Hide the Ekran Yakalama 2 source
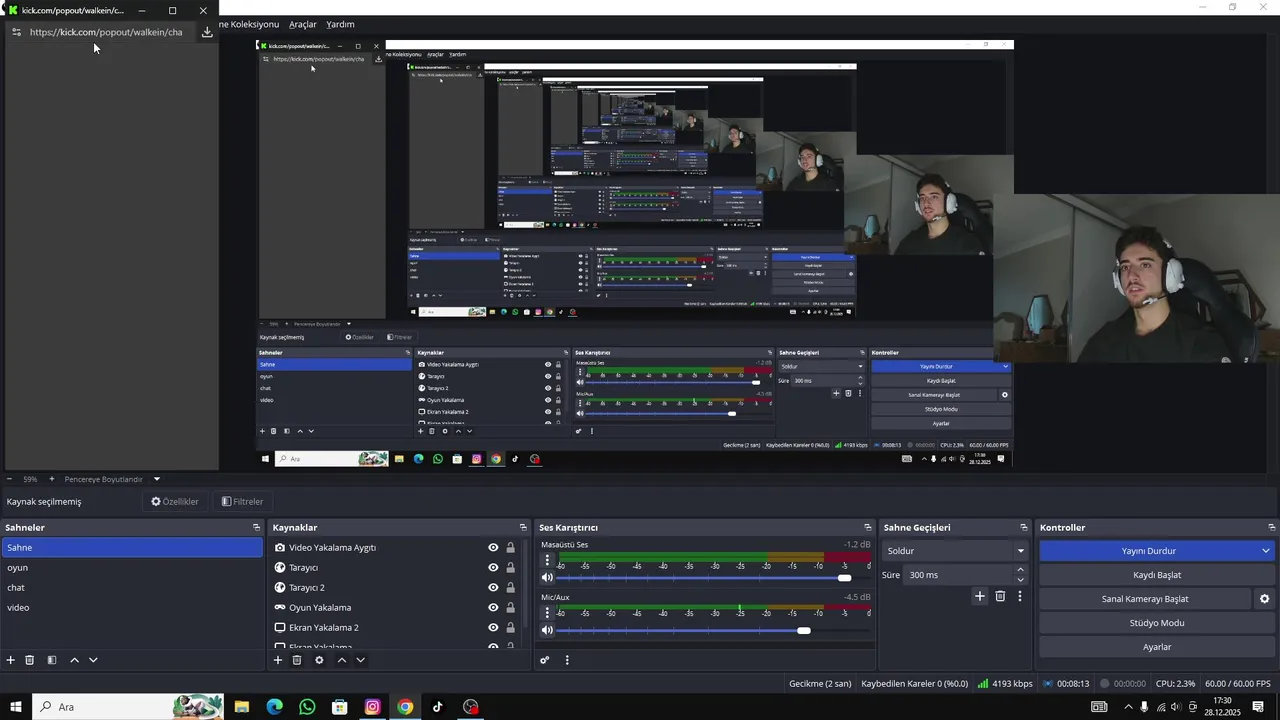Viewport: 1280px width, 720px height. point(493,628)
